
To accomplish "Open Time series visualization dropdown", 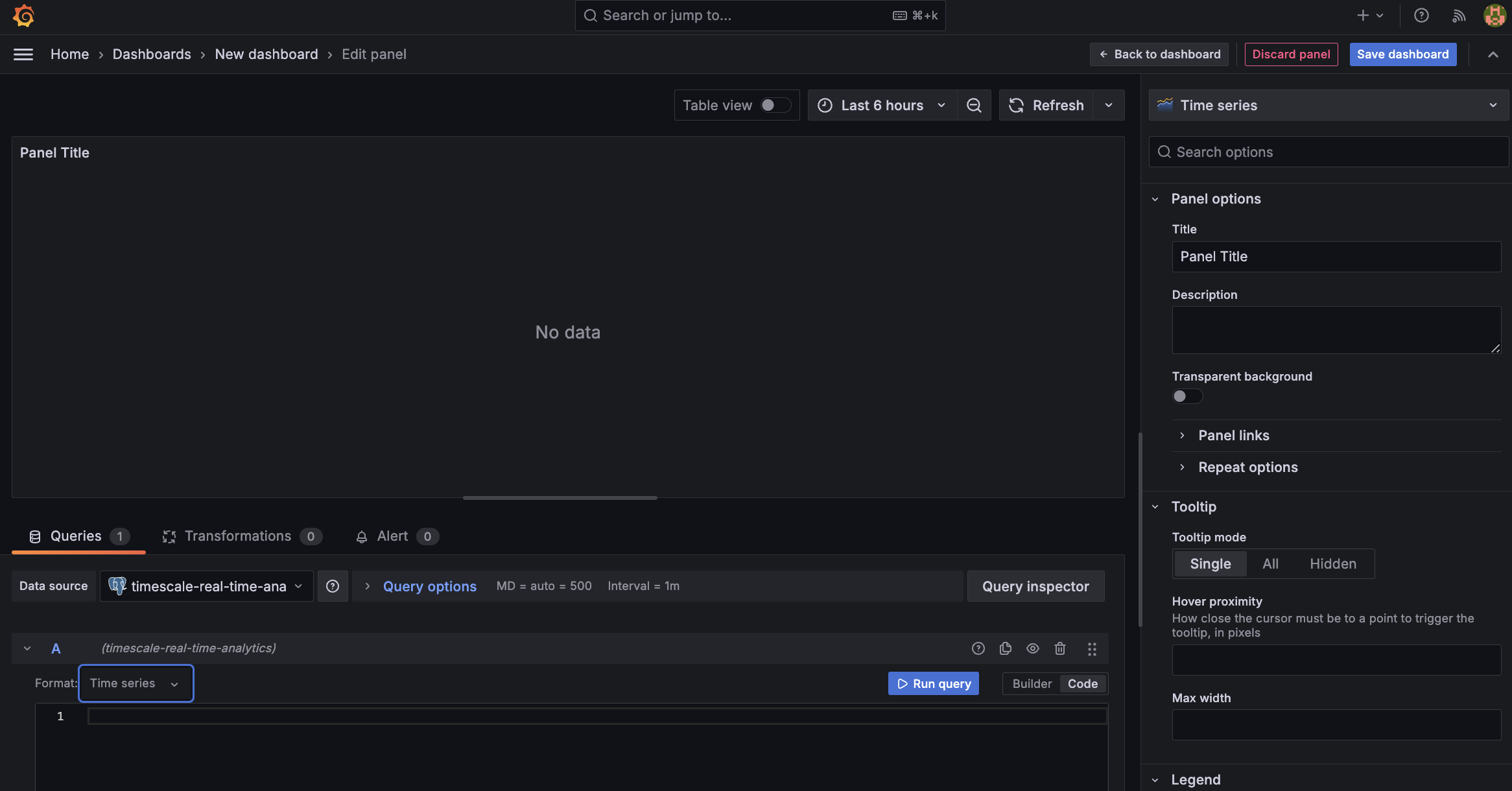I will point(1328,104).
